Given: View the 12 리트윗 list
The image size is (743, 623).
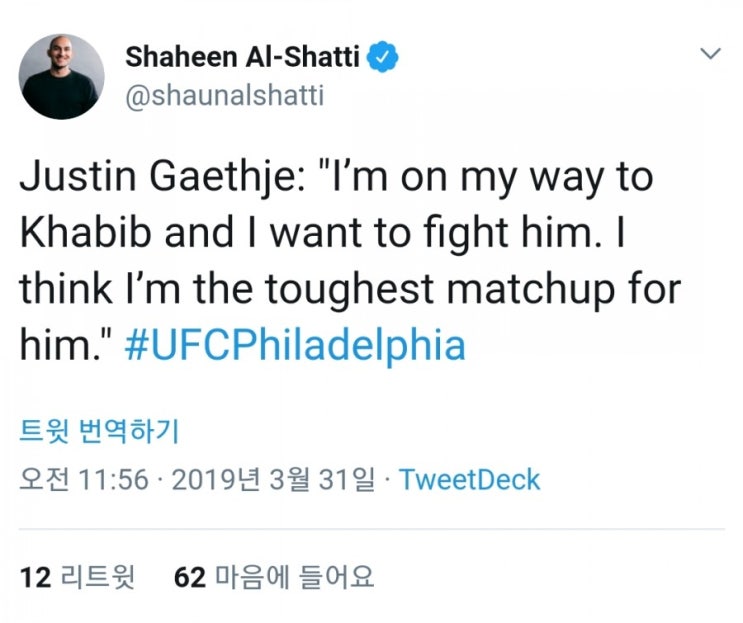Looking at the screenshot, I should click(78, 578).
